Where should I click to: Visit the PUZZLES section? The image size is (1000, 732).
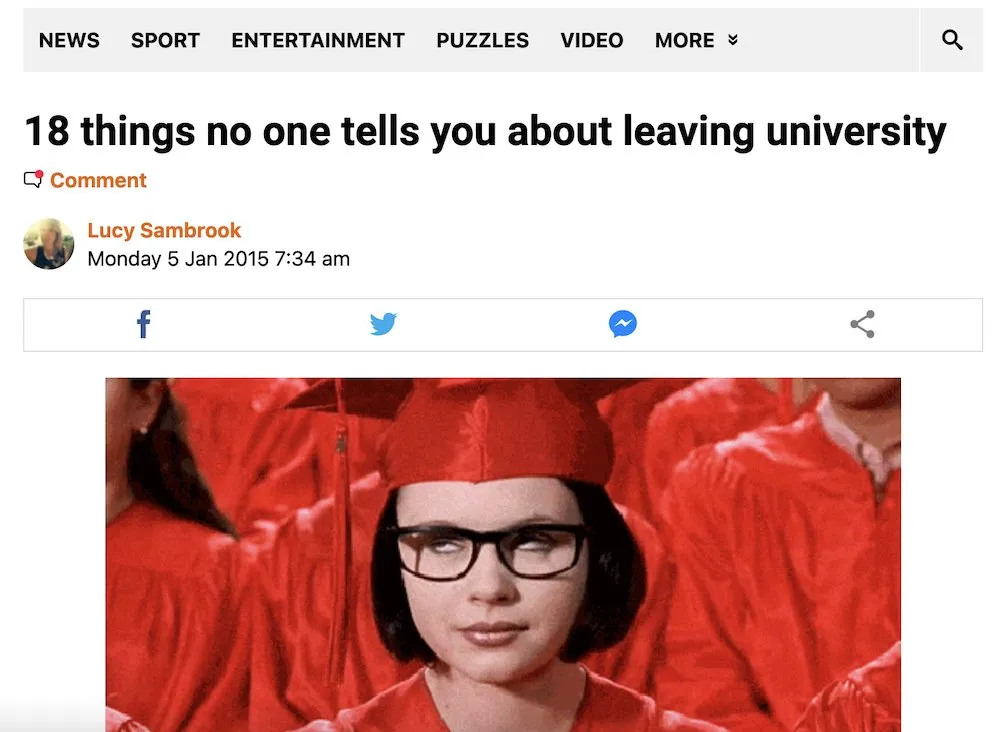point(482,40)
